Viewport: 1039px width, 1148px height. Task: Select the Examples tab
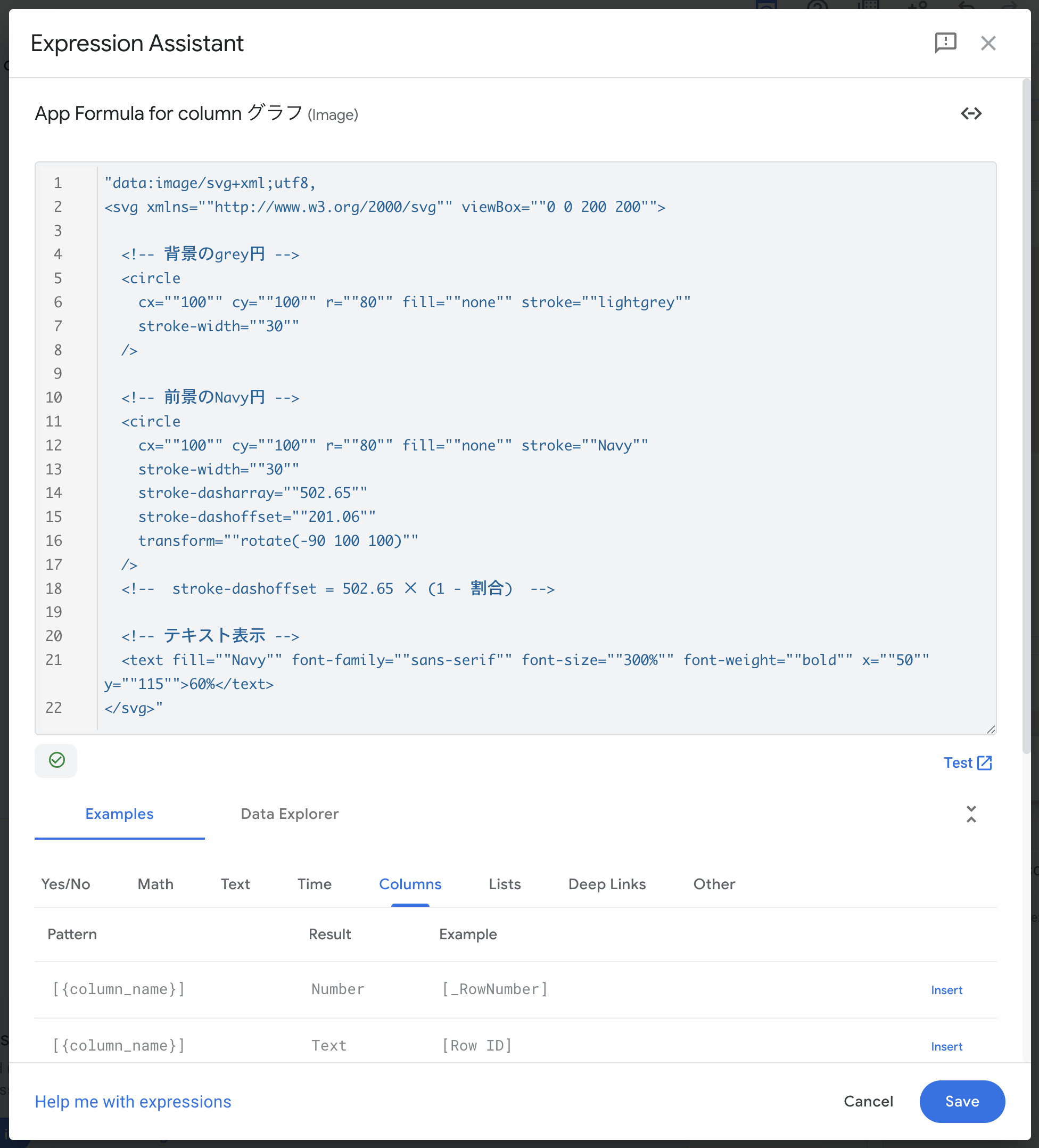point(120,814)
